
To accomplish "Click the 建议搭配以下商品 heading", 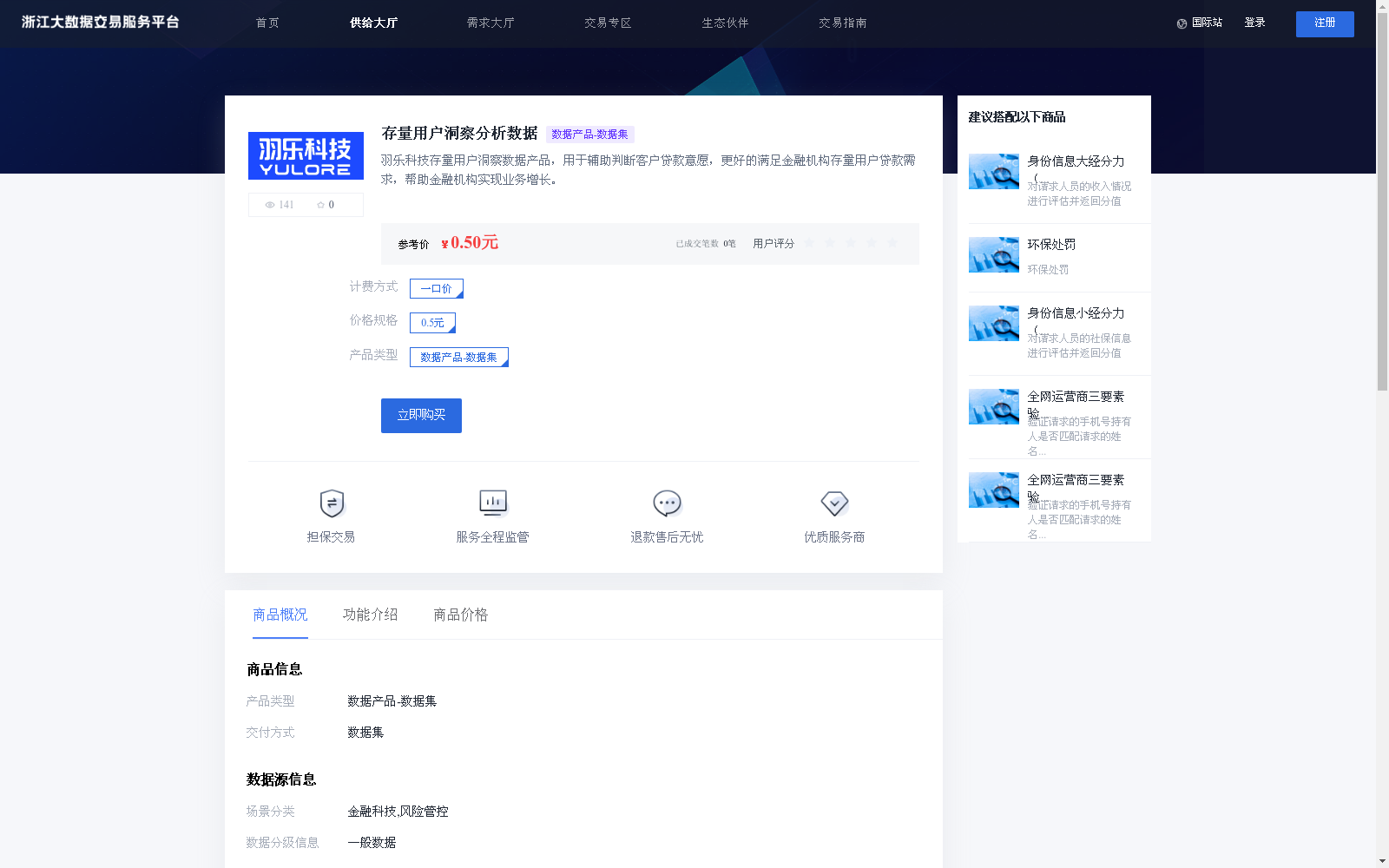I will 1017,117.
